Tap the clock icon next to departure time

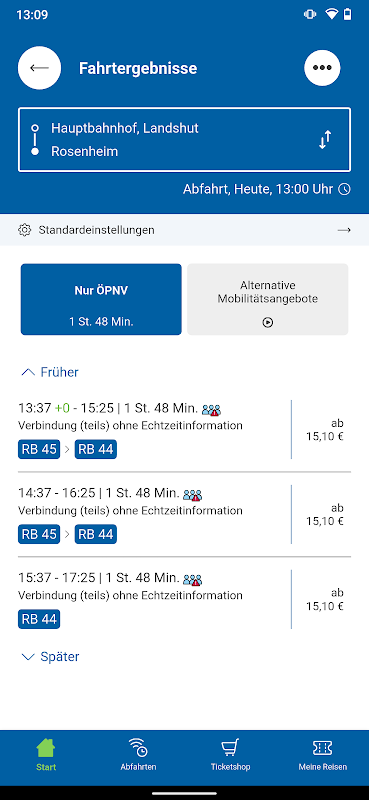point(345,189)
